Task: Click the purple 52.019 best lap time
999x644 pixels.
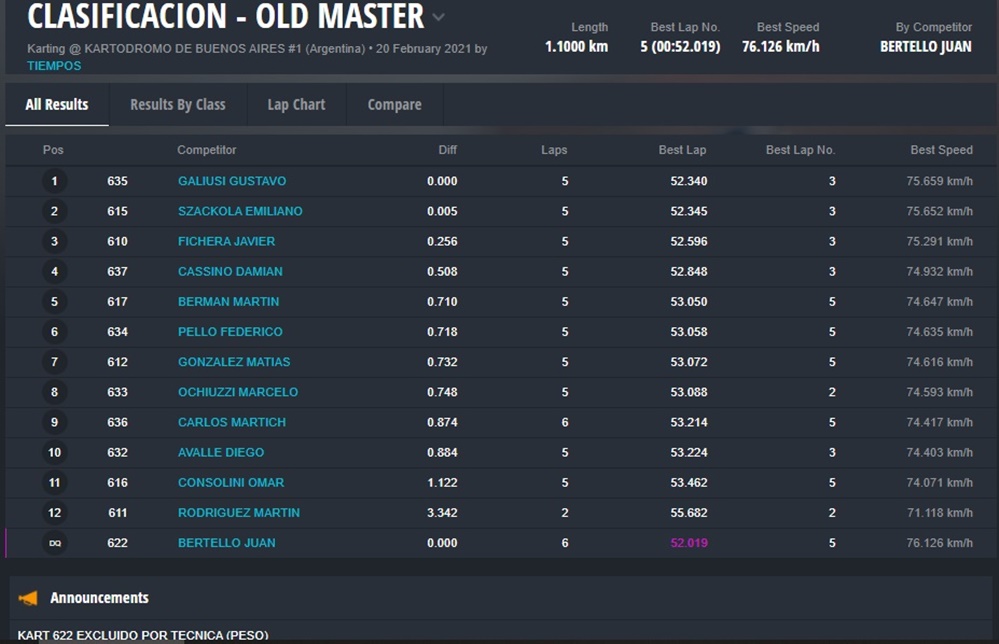Action: 688,543
